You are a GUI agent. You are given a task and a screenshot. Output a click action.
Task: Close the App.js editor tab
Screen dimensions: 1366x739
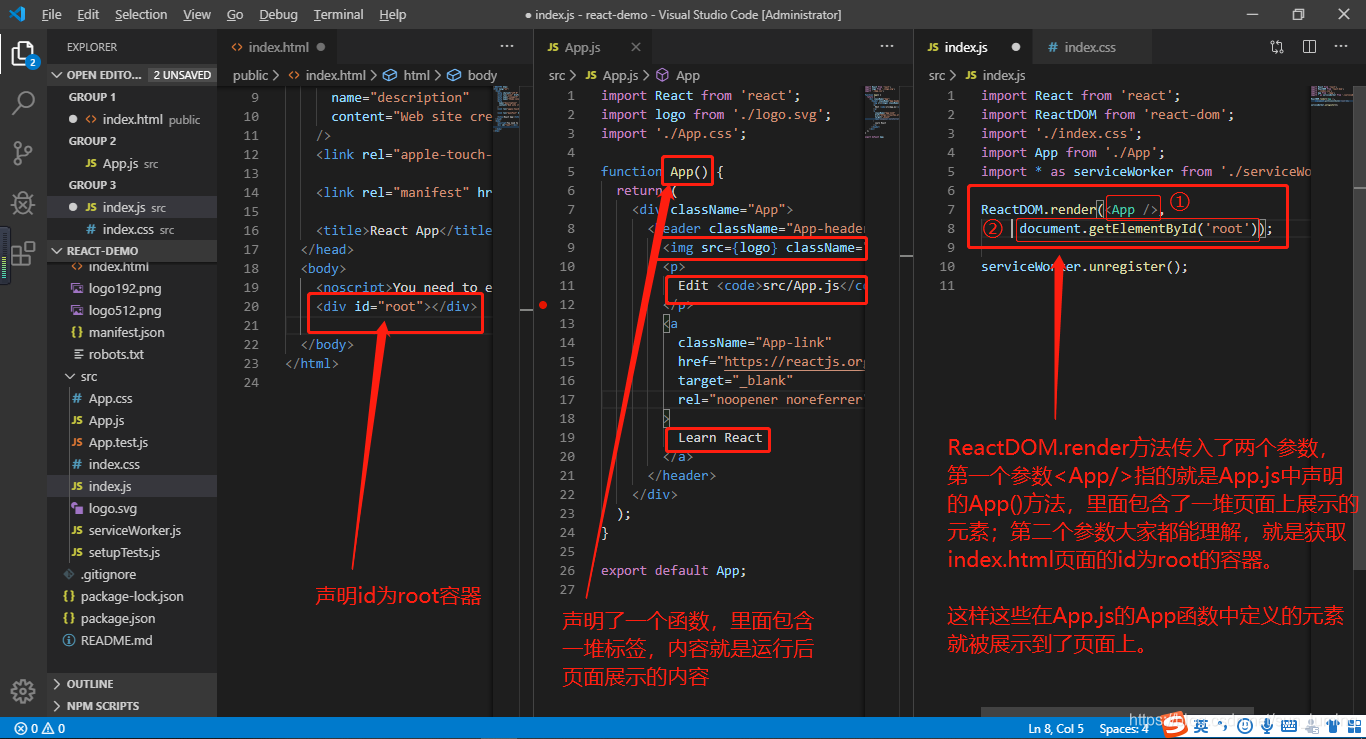tap(636, 47)
